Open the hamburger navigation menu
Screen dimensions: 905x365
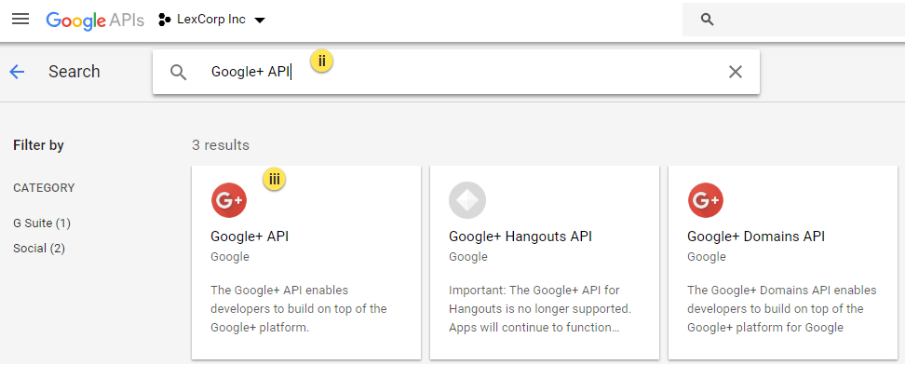20,19
